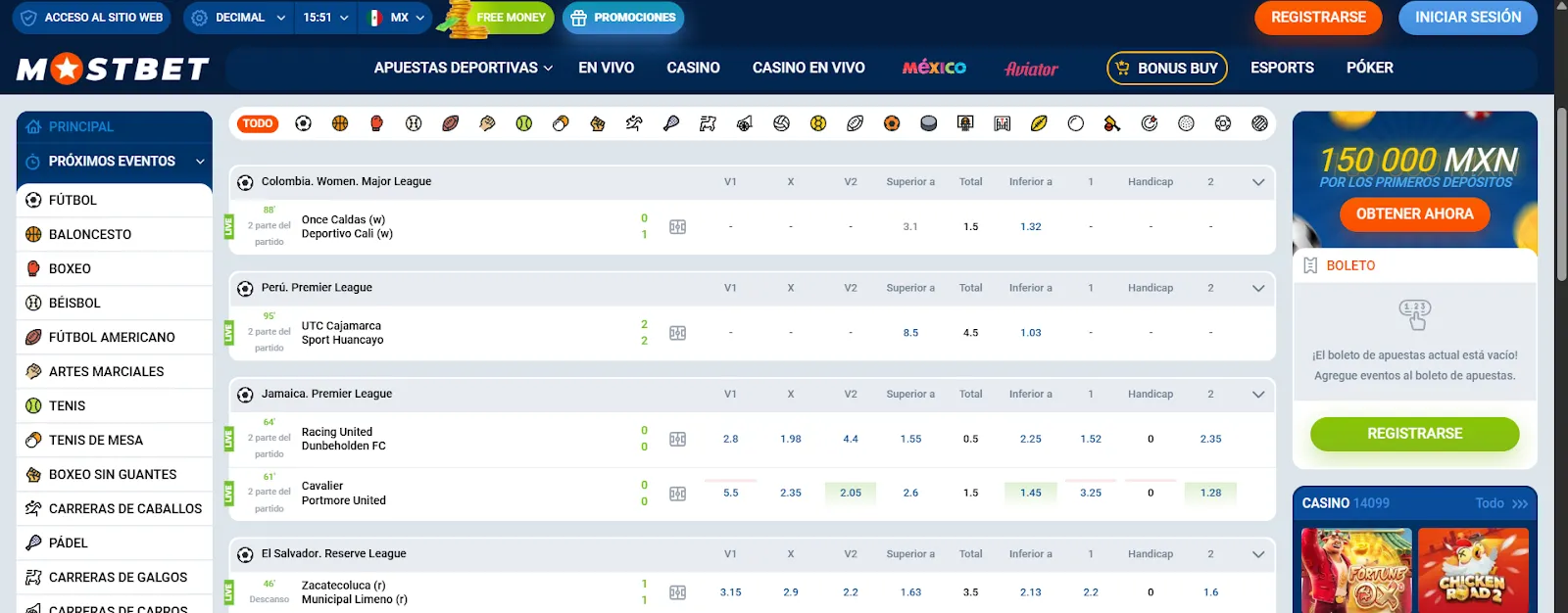The width and height of the screenshot is (1568, 613).
Task: Open PROMOCIONES button
Action: tap(623, 18)
